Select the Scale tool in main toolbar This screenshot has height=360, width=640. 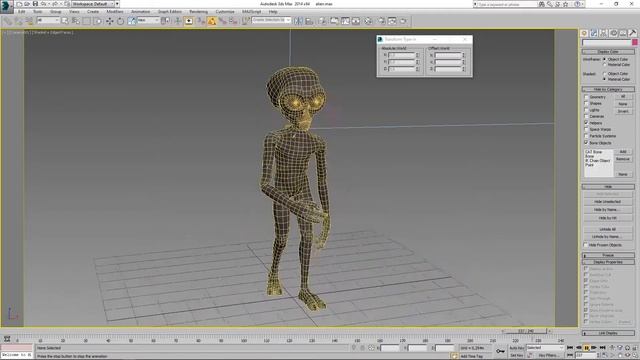131,21
